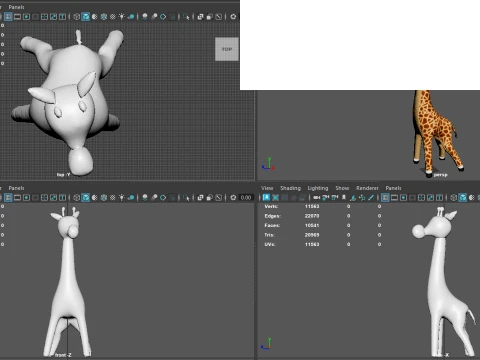The height and width of the screenshot is (360, 480).
Task: Click isolate select in front view toolbar
Action: click(x=186, y=198)
